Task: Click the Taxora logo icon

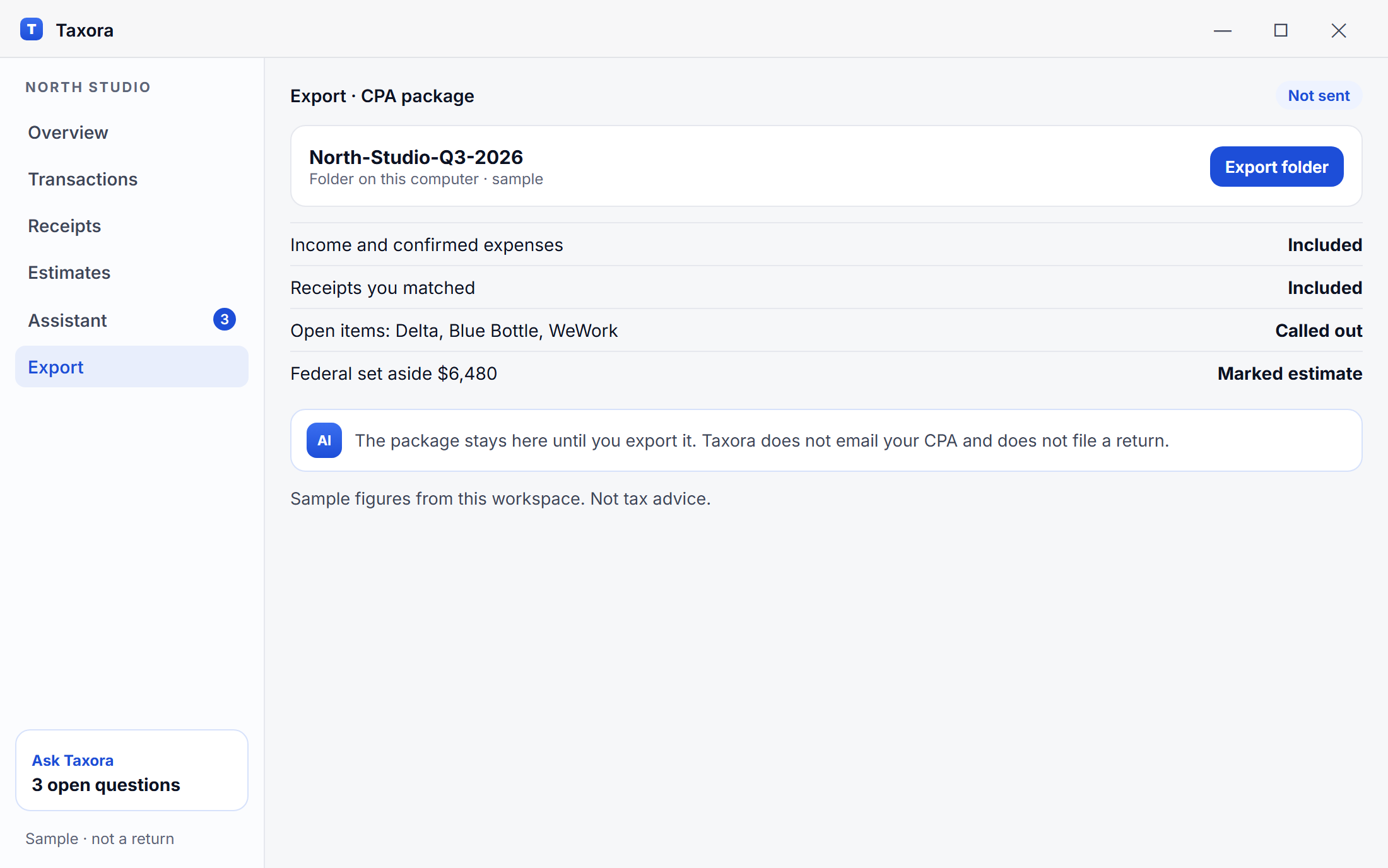Action: coord(32,30)
